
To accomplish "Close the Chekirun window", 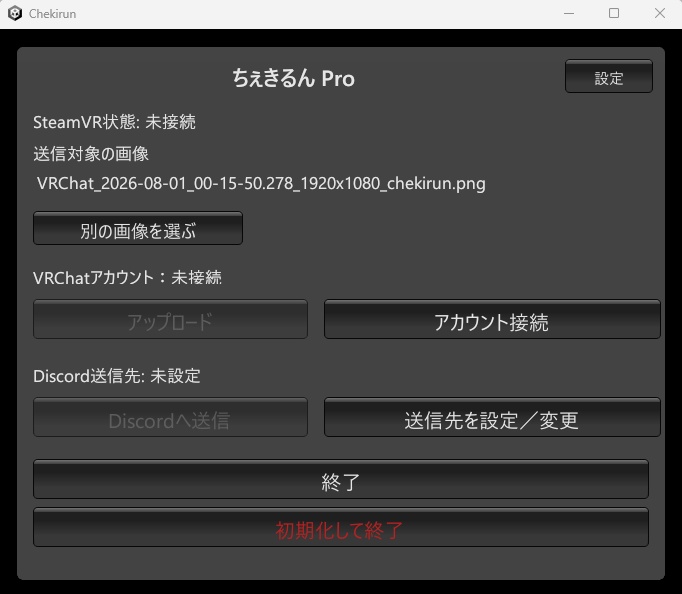I will pyautogui.click(x=660, y=13).
